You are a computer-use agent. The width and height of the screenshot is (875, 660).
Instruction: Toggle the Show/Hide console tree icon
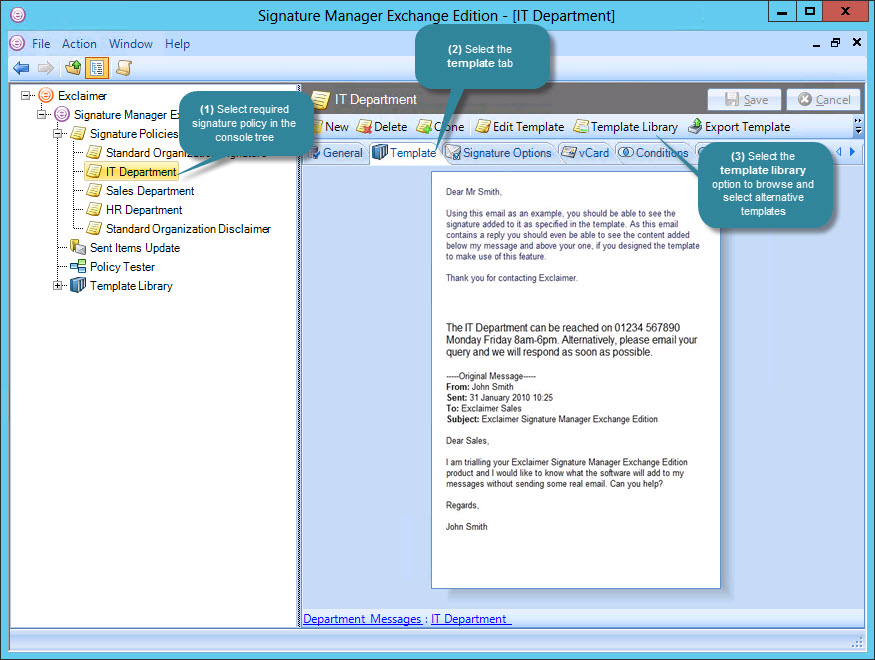coord(97,68)
